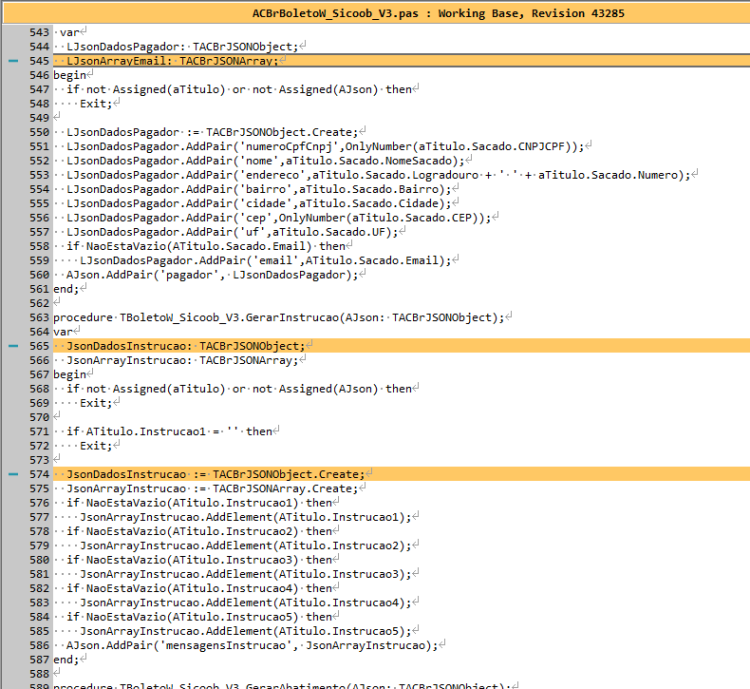Click if not Assigned line 568
Screen dimensions: 750x689
pos(239,389)
